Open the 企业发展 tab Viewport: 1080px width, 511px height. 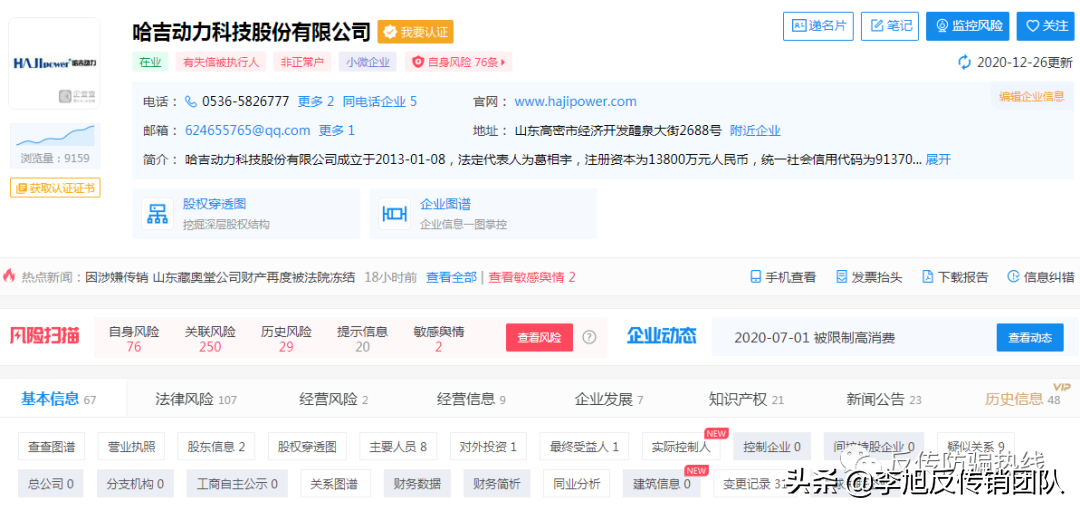609,399
